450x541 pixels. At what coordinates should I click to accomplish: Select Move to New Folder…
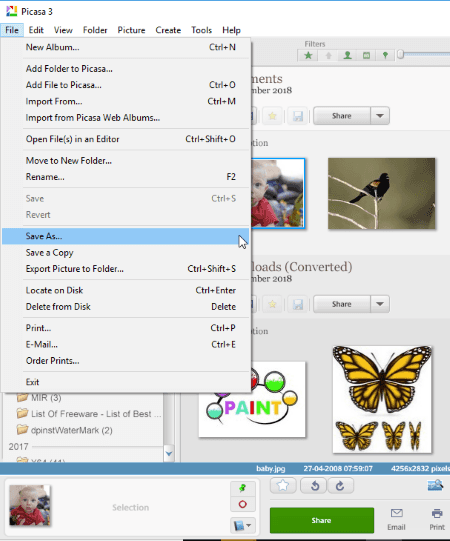coord(126,160)
